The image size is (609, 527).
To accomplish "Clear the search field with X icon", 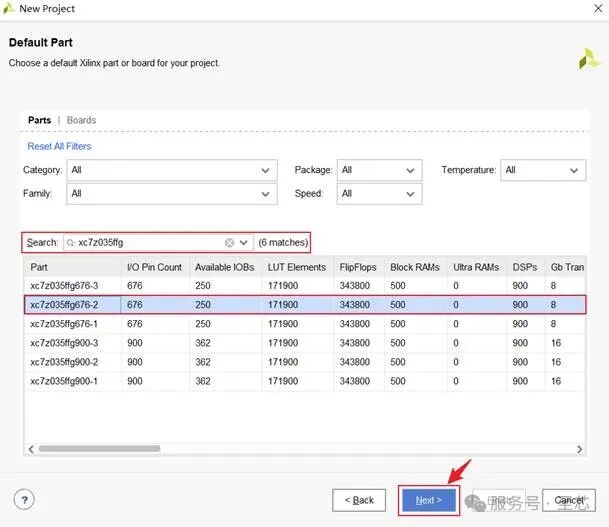I will pos(229,242).
